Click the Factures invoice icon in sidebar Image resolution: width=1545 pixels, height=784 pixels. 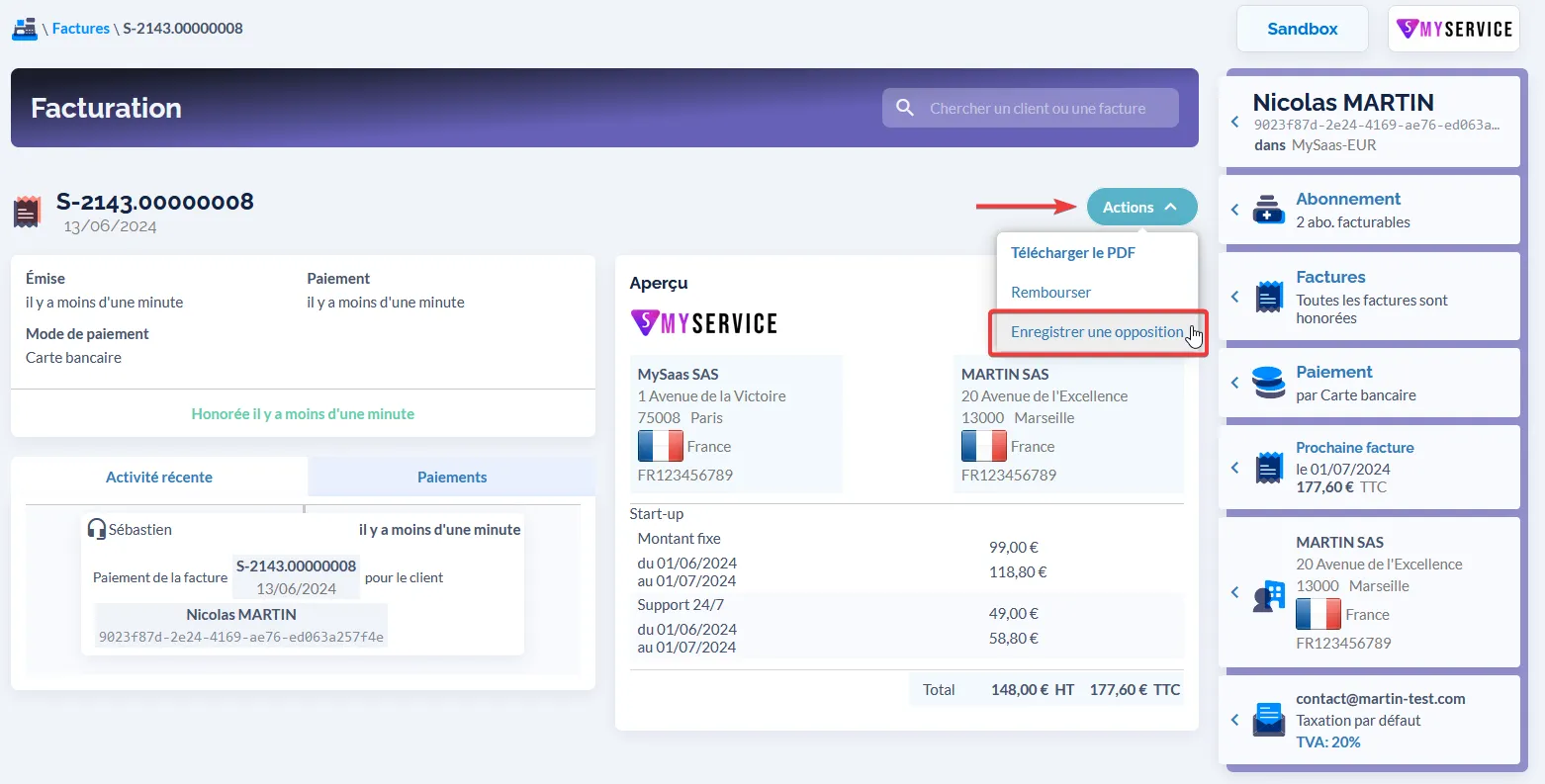pyautogui.click(x=1269, y=297)
